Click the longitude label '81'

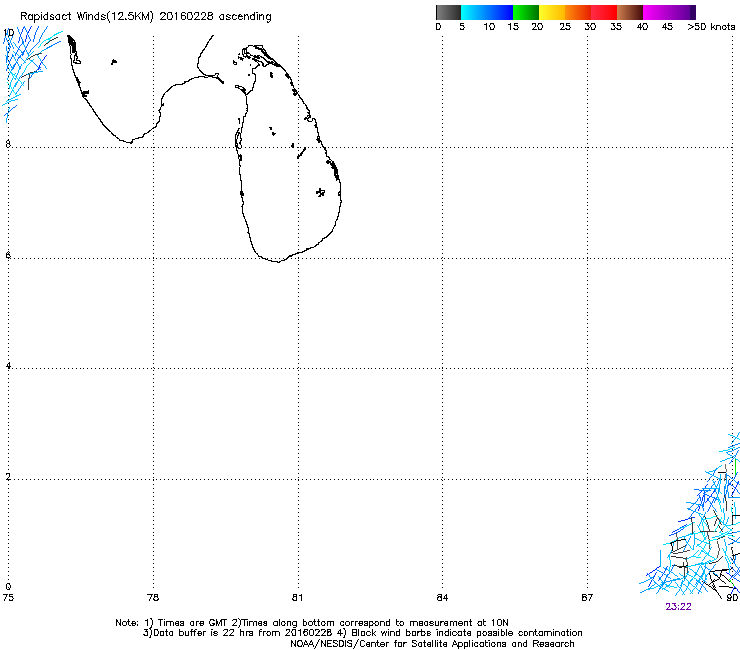[x=297, y=598]
